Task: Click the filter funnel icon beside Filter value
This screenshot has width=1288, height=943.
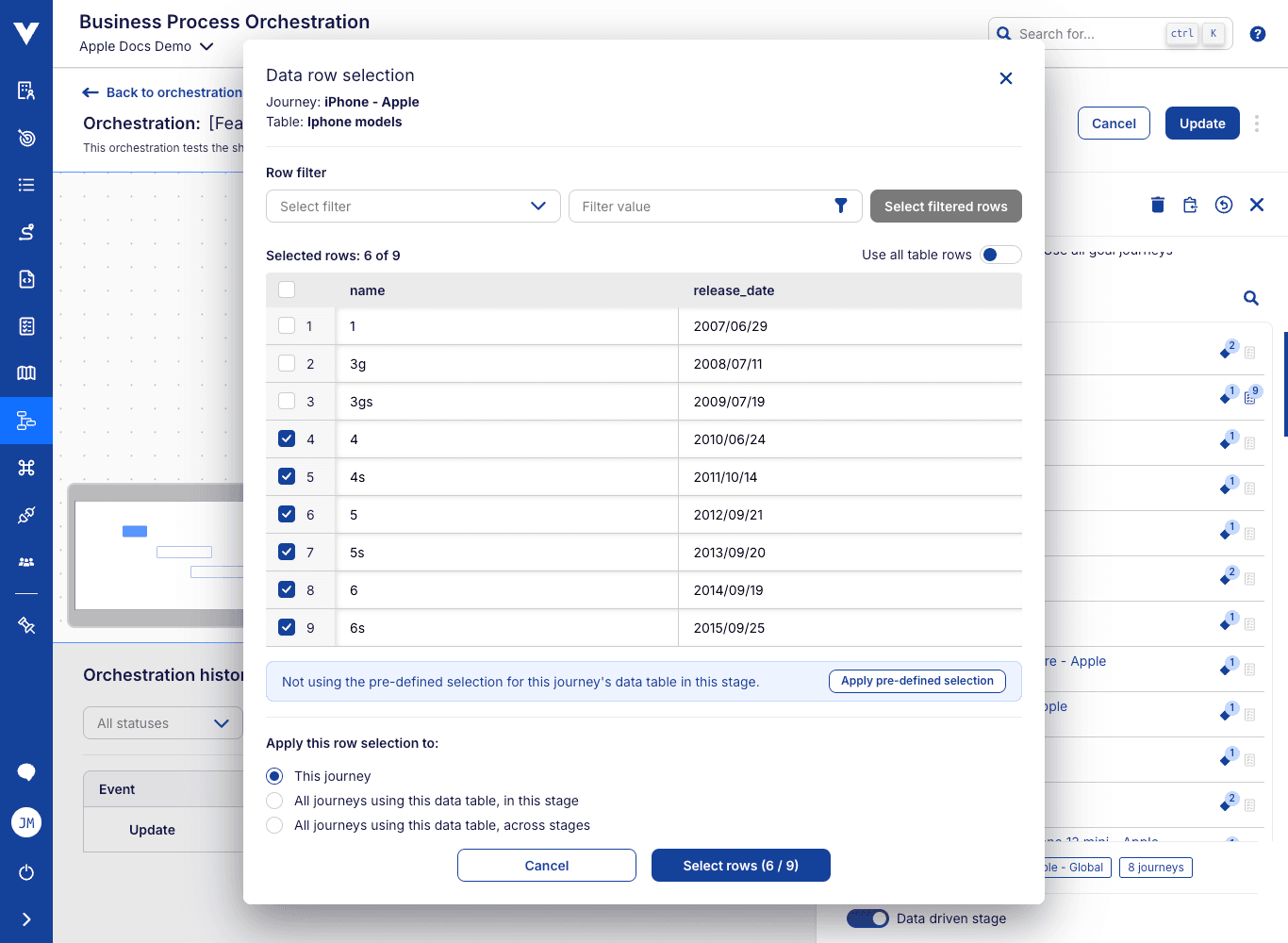Action: (x=840, y=206)
